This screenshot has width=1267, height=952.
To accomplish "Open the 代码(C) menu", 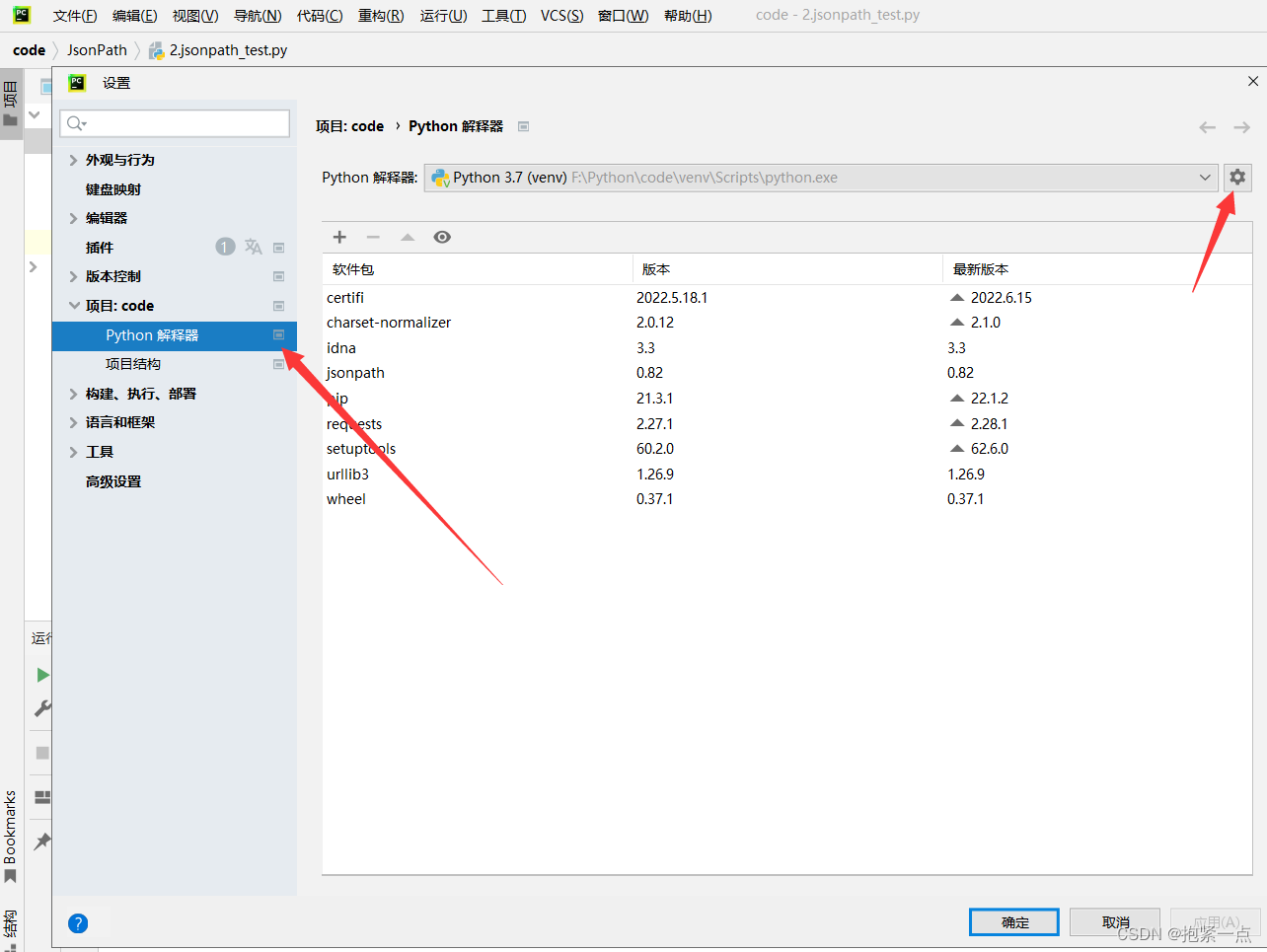I will [x=320, y=16].
